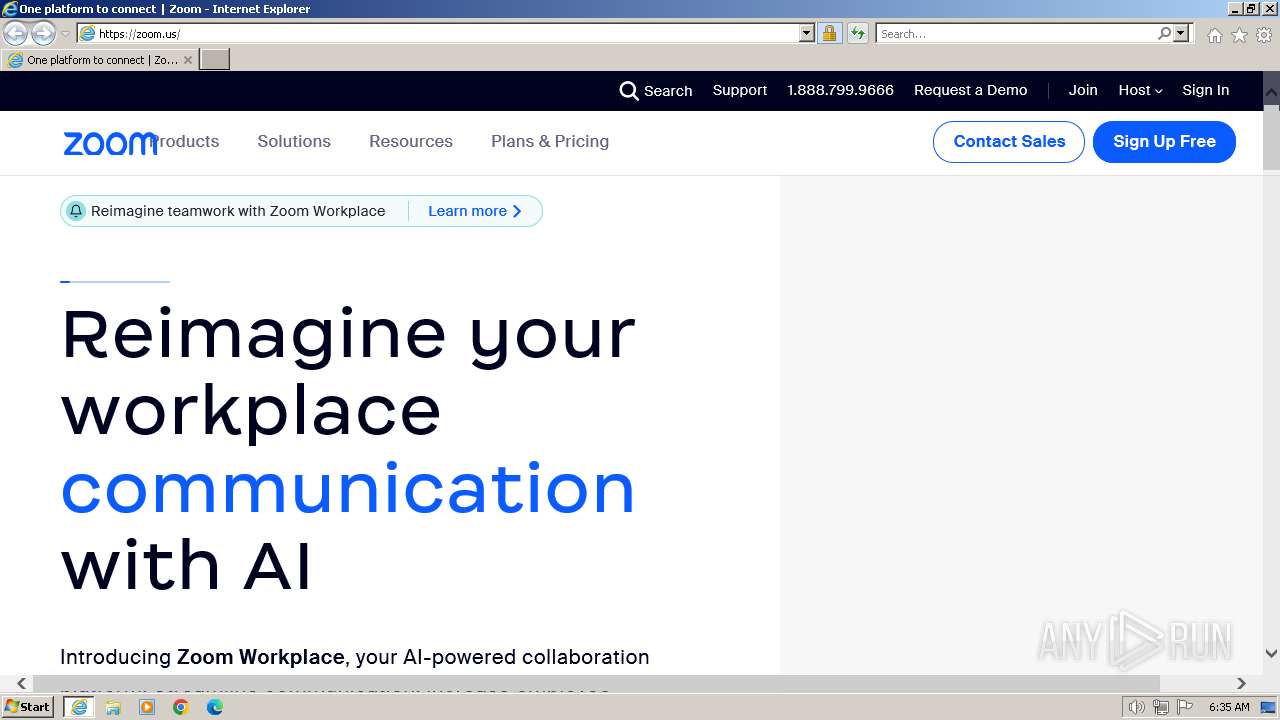Click the 1.888.799.9666 phone number
This screenshot has width=1280, height=720.
pos(840,90)
